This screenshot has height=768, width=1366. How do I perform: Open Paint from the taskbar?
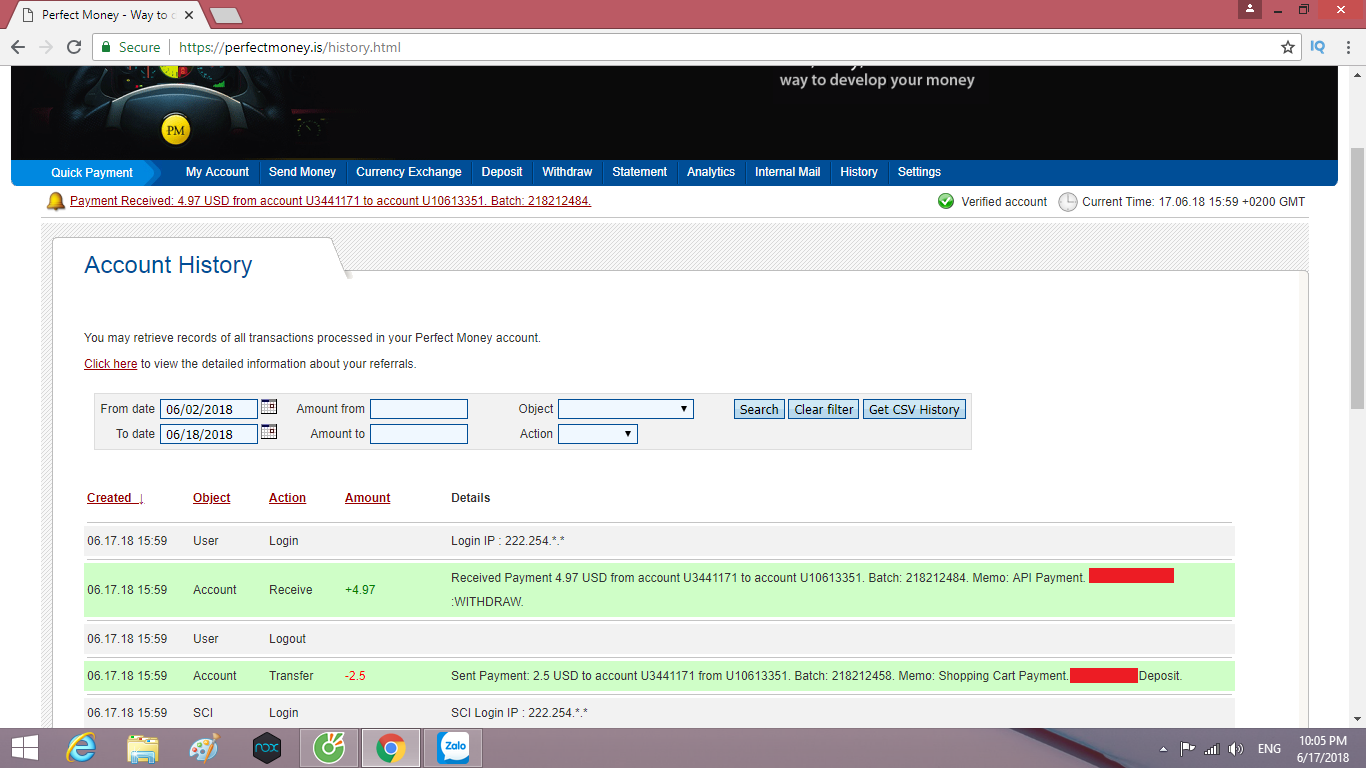click(204, 748)
